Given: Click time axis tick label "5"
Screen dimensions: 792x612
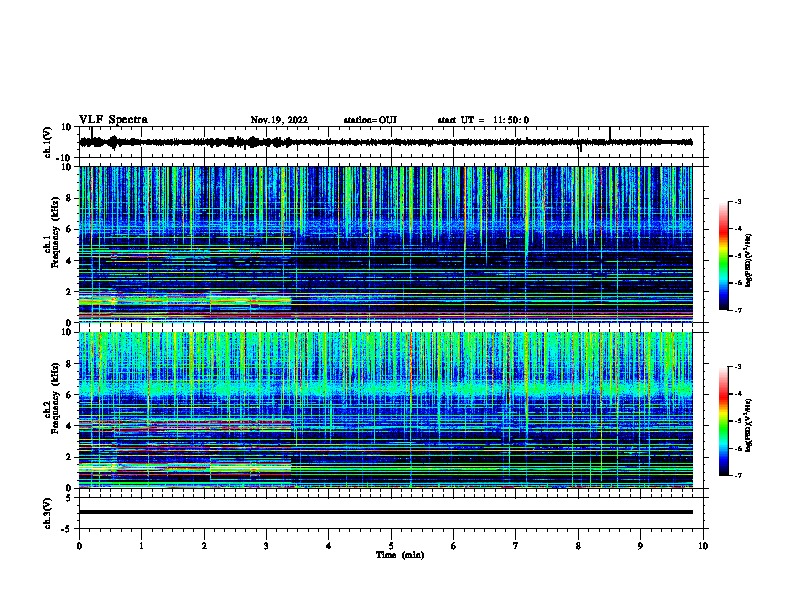Looking at the screenshot, I should (x=391, y=546).
